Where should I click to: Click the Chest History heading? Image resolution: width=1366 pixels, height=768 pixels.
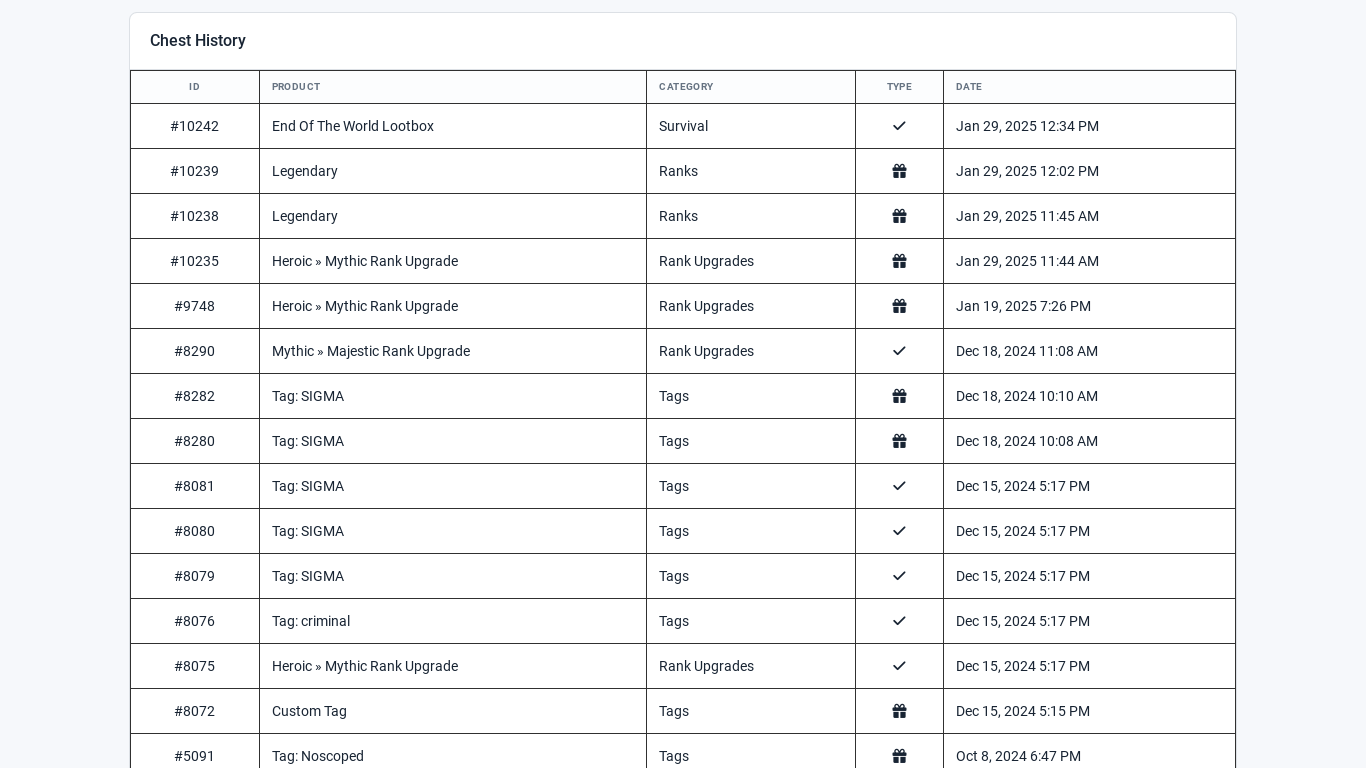[x=198, y=41]
